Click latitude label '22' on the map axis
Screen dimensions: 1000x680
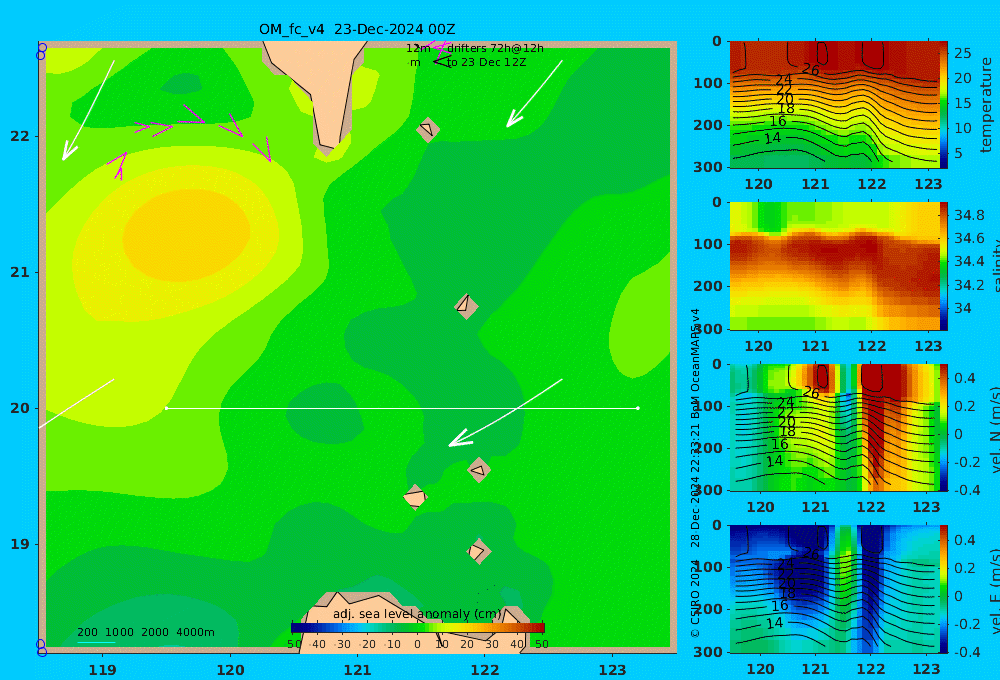point(20,136)
